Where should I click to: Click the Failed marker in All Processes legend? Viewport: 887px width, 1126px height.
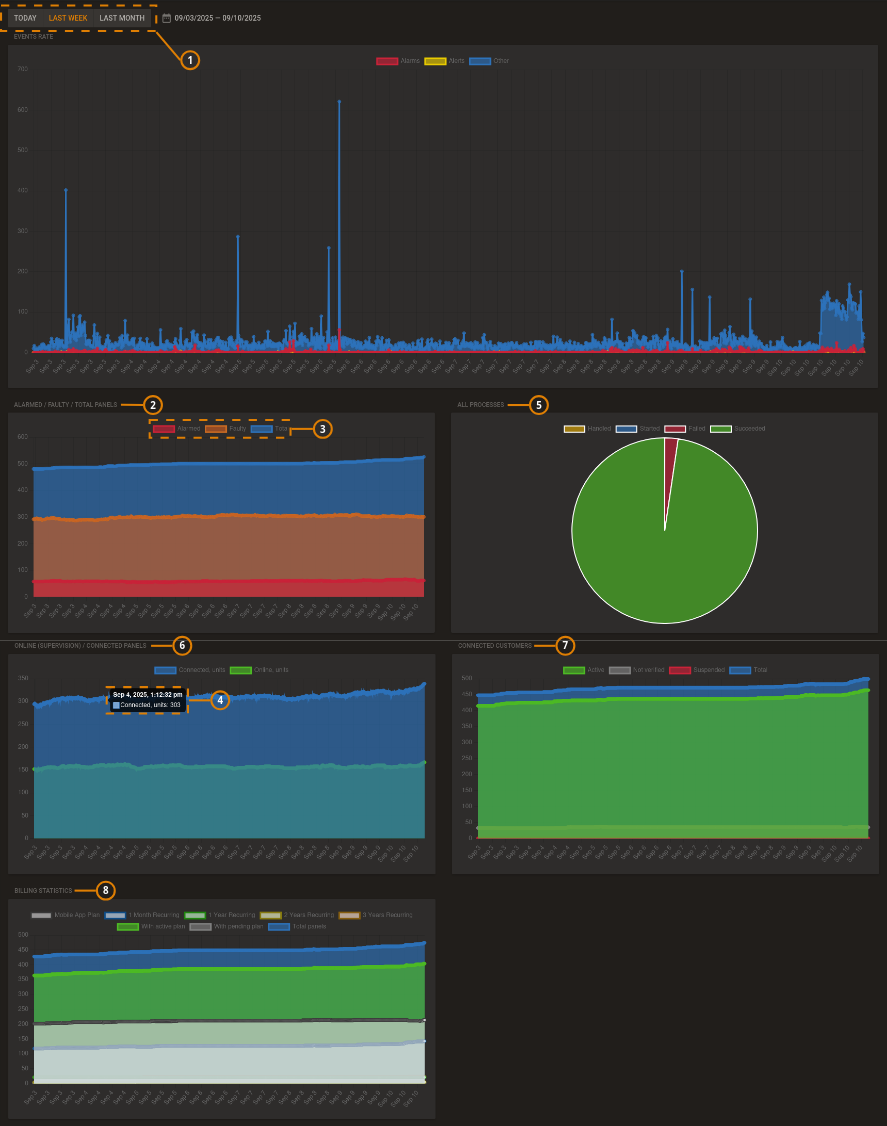click(x=675, y=428)
